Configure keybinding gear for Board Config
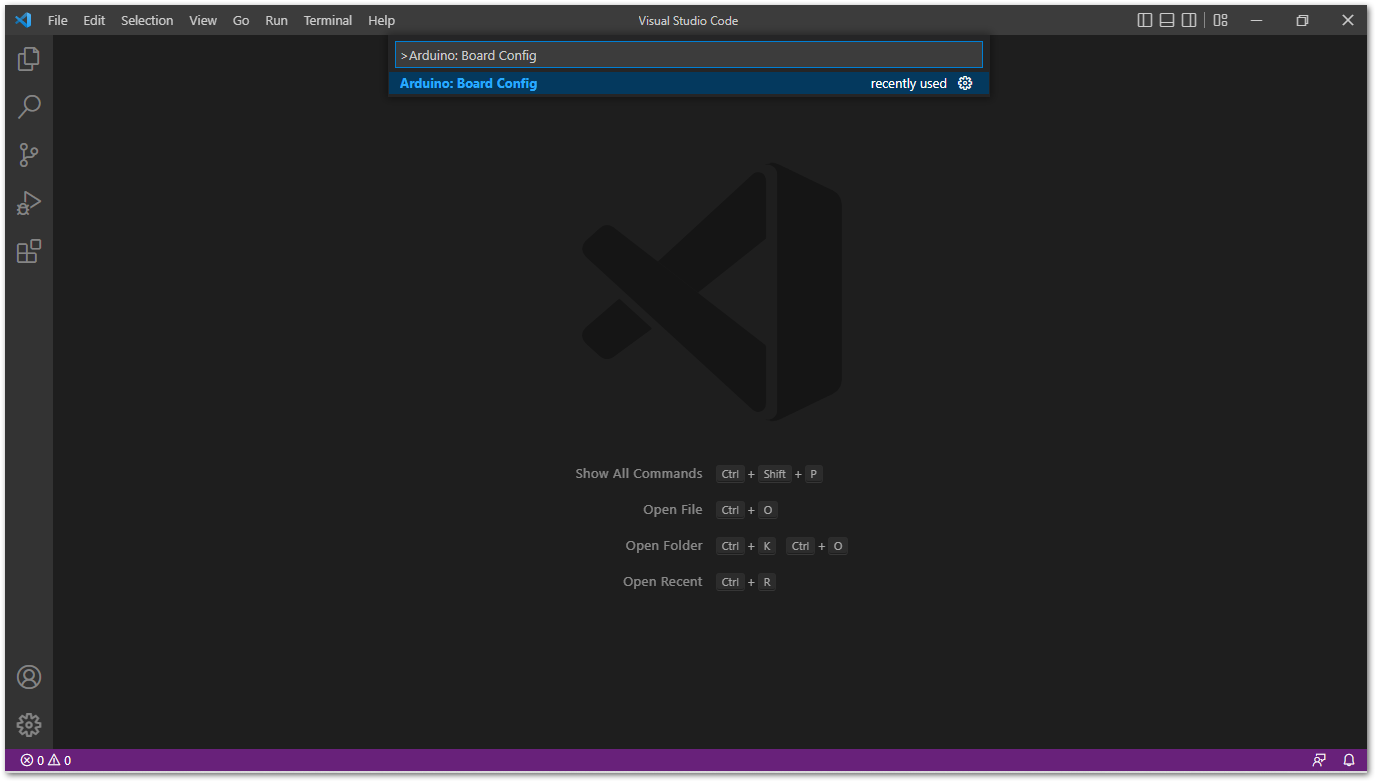The width and height of the screenshot is (1376, 782). tap(965, 83)
